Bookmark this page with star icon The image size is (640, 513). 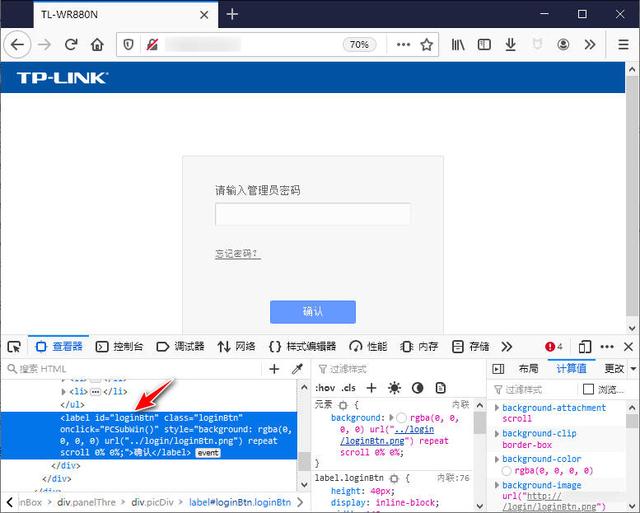[427, 44]
